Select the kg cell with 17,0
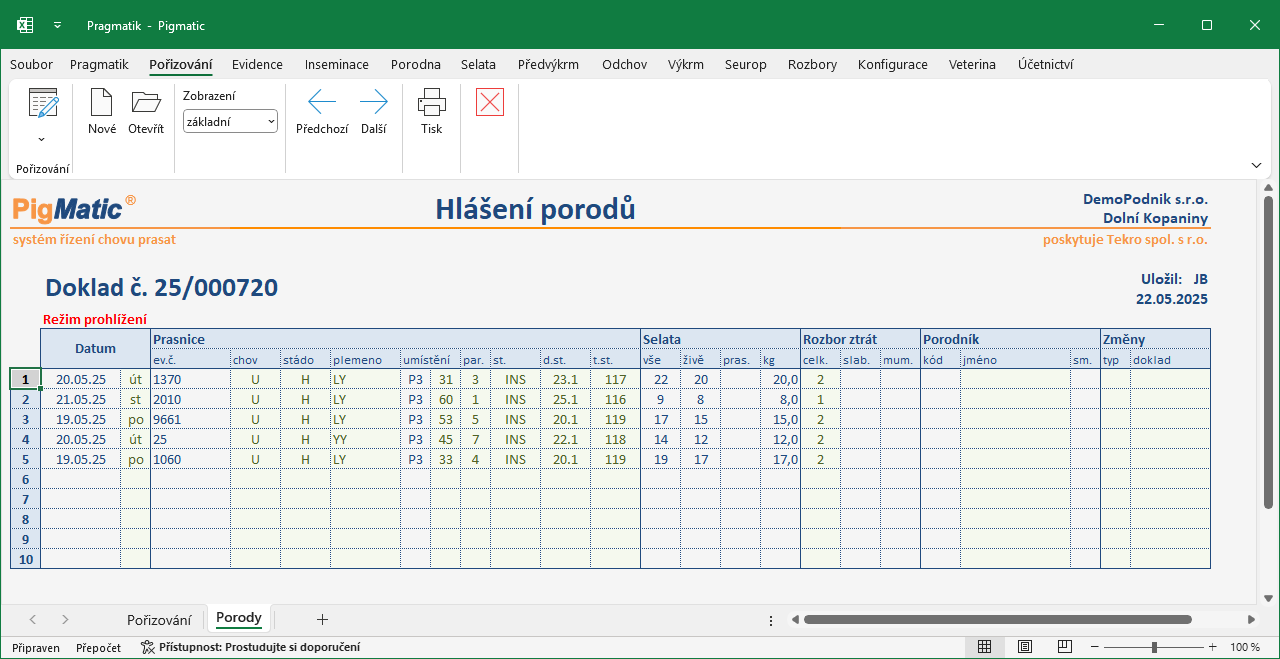This screenshot has height=659, width=1280. (780, 459)
